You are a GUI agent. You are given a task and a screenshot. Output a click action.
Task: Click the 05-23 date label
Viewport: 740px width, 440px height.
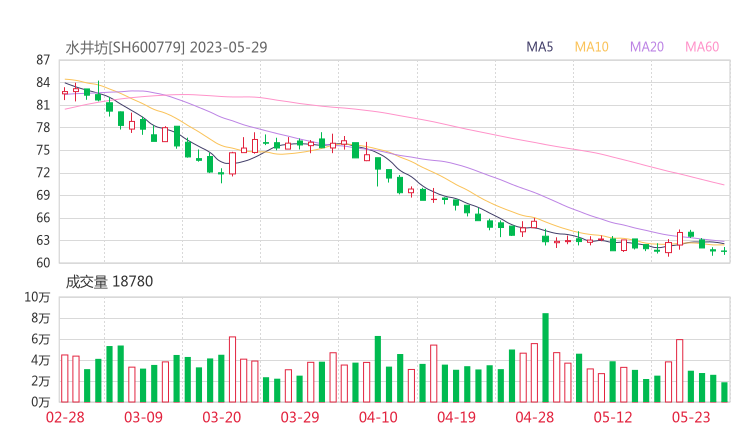click(691, 417)
